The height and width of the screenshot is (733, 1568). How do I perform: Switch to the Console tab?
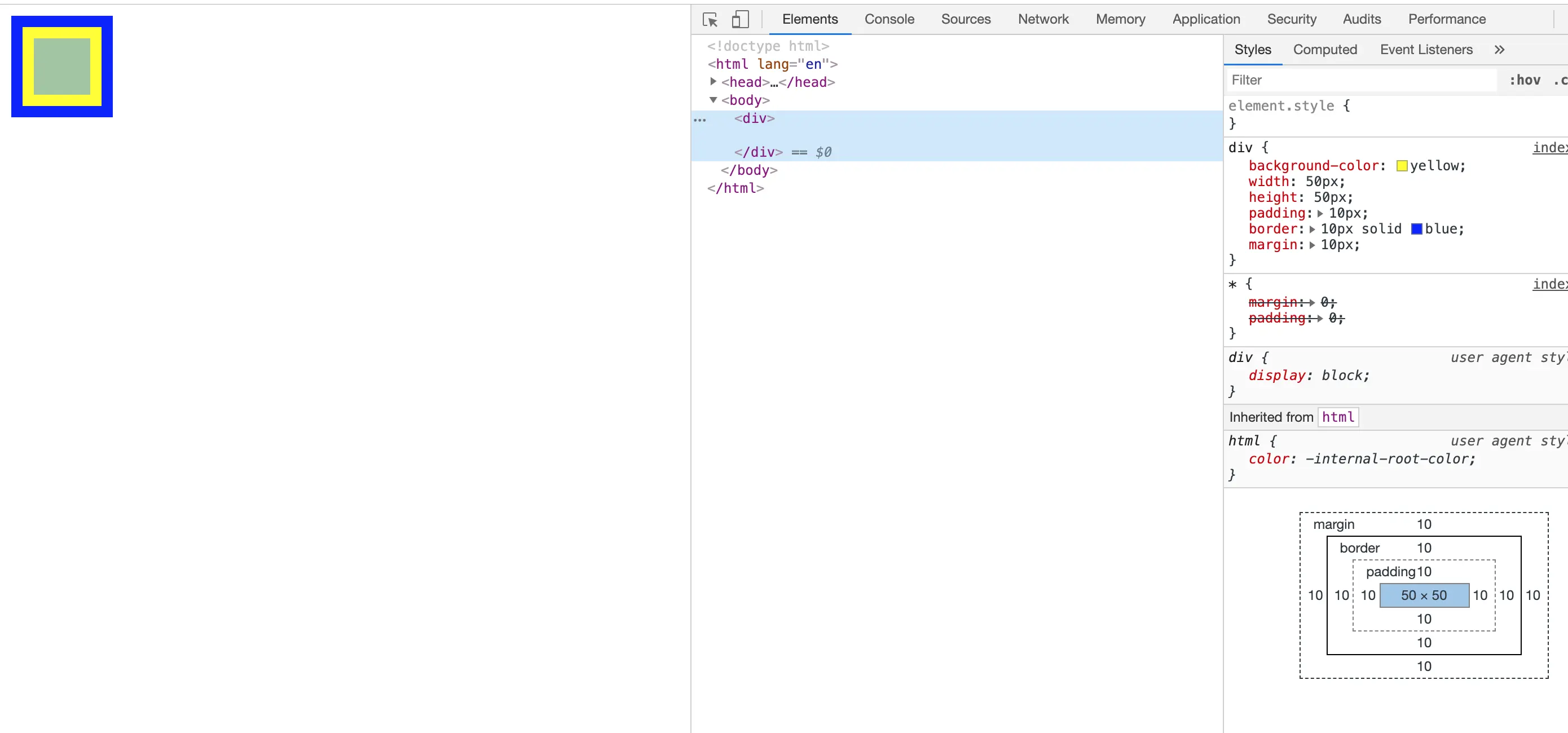(889, 20)
